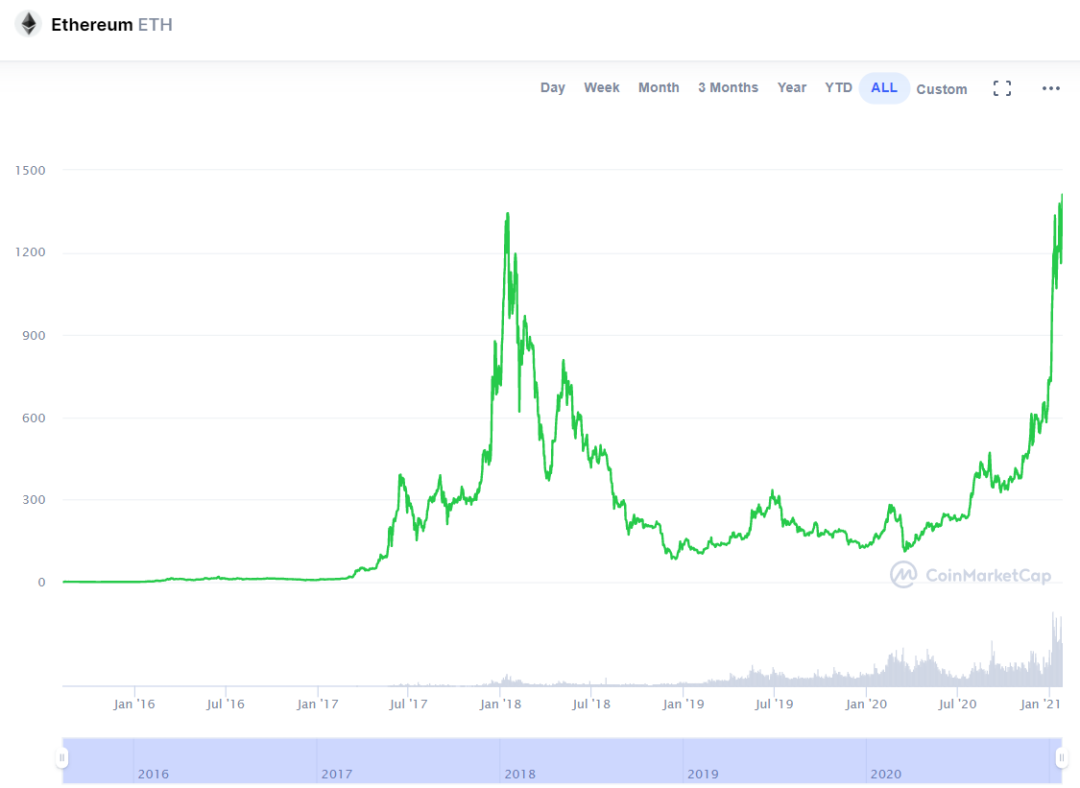Click the Jul '20 x-axis label

pyautogui.click(x=957, y=704)
